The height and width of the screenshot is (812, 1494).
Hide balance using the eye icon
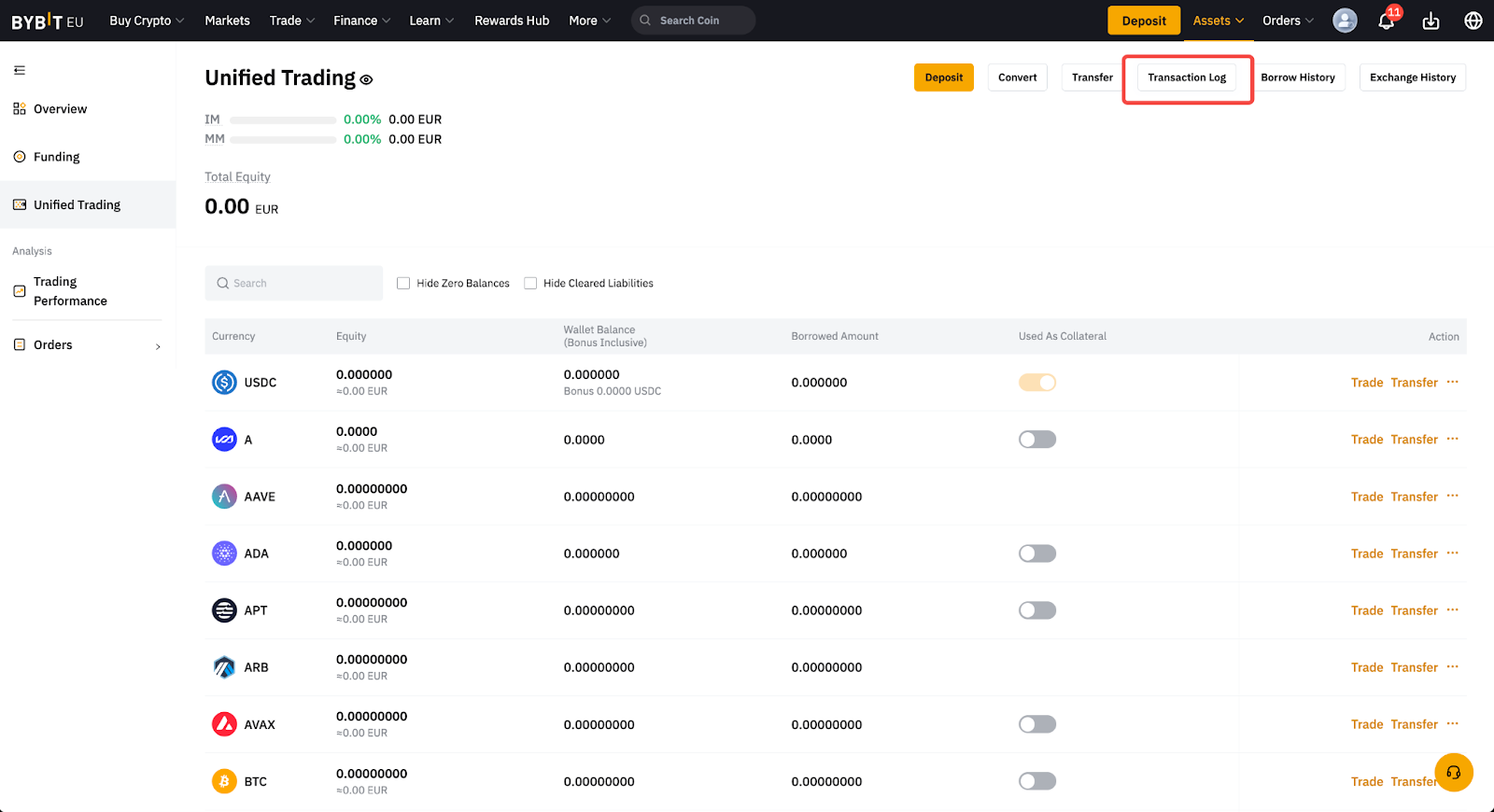[x=367, y=80]
